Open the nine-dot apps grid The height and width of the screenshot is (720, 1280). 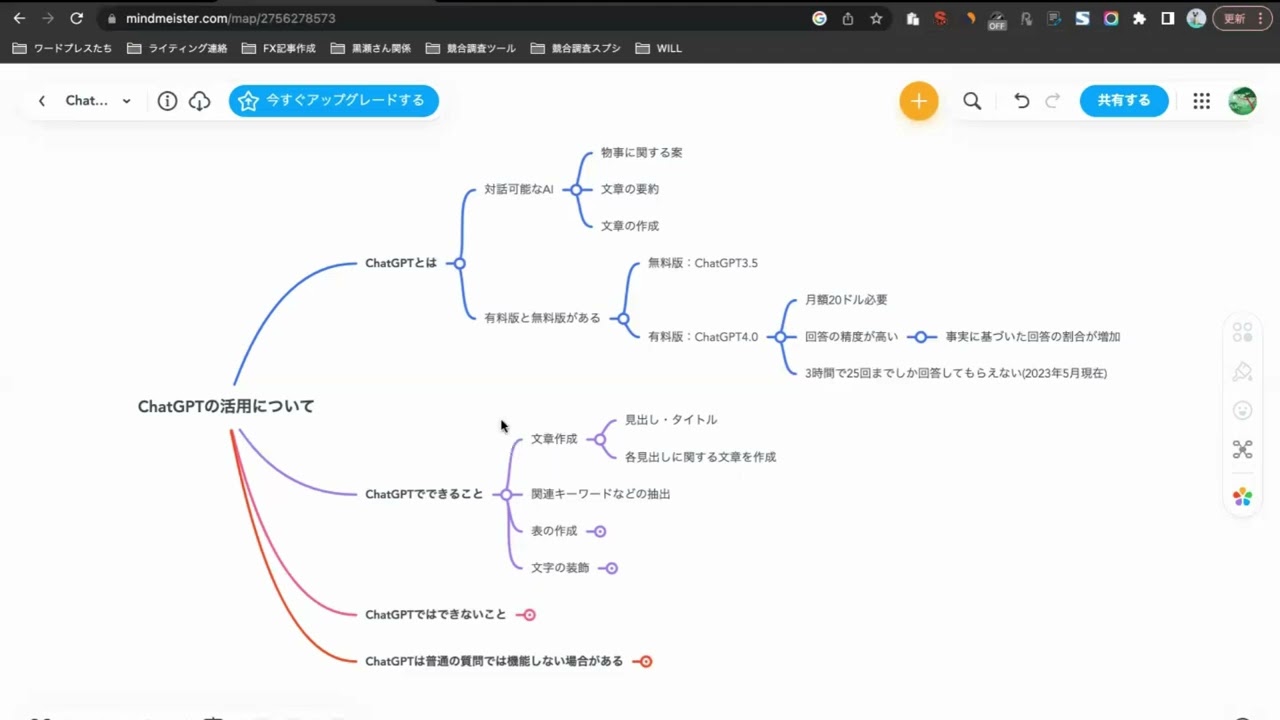(1202, 101)
